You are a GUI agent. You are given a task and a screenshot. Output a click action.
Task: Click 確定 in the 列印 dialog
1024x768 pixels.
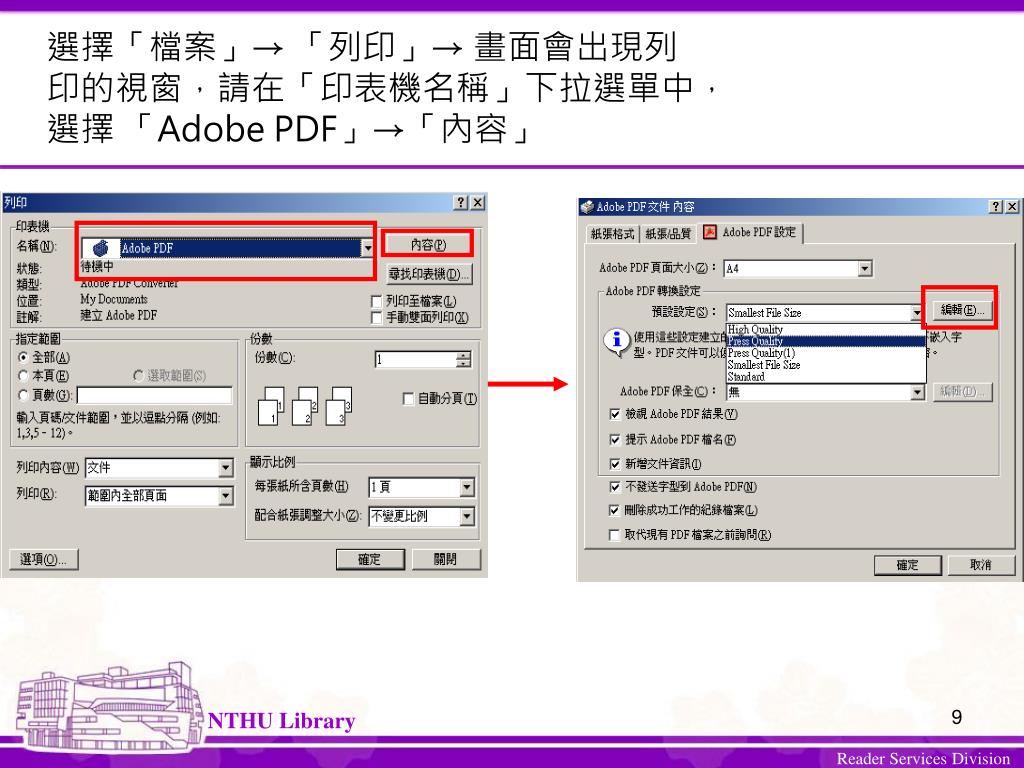370,560
